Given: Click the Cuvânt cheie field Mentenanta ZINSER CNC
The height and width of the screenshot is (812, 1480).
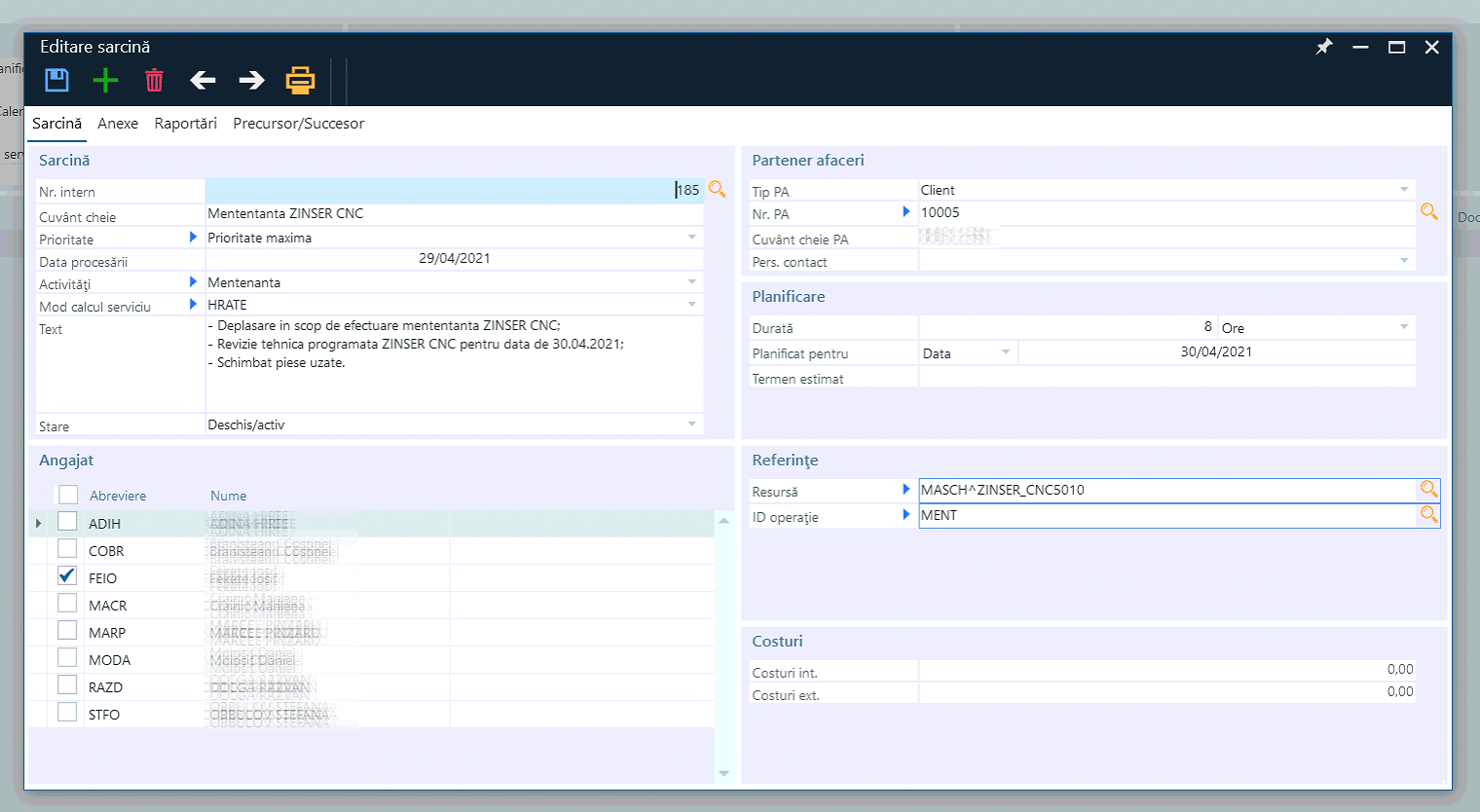Looking at the screenshot, I should pyautogui.click(x=454, y=213).
